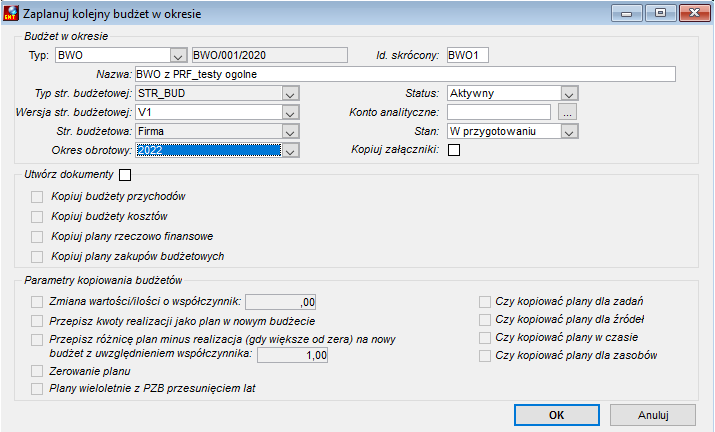This screenshot has width=715, height=432.
Task: Check Kopiuj budżety kosztów
Action: coord(37,217)
